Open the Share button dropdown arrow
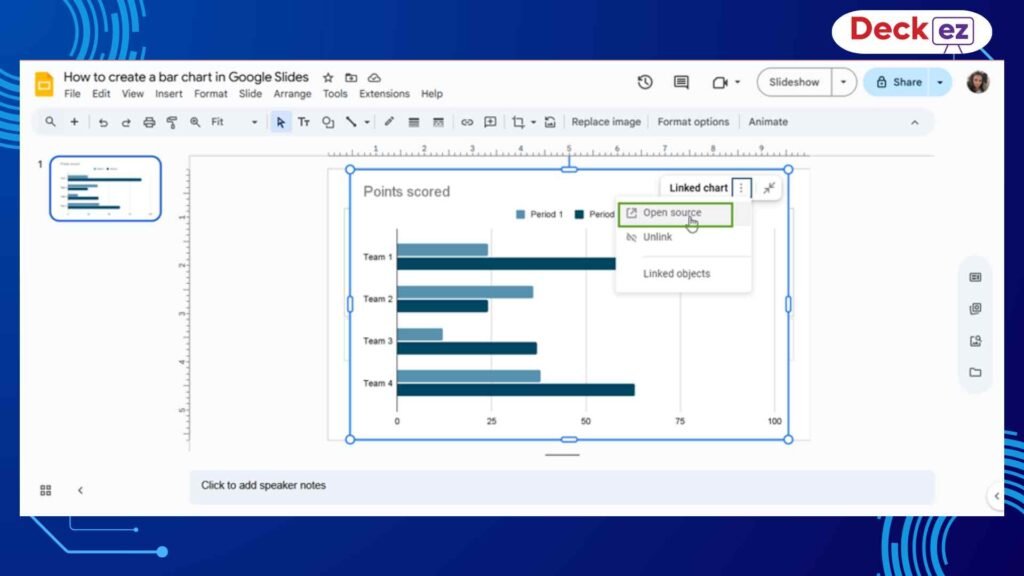The image size is (1024, 576). click(939, 82)
